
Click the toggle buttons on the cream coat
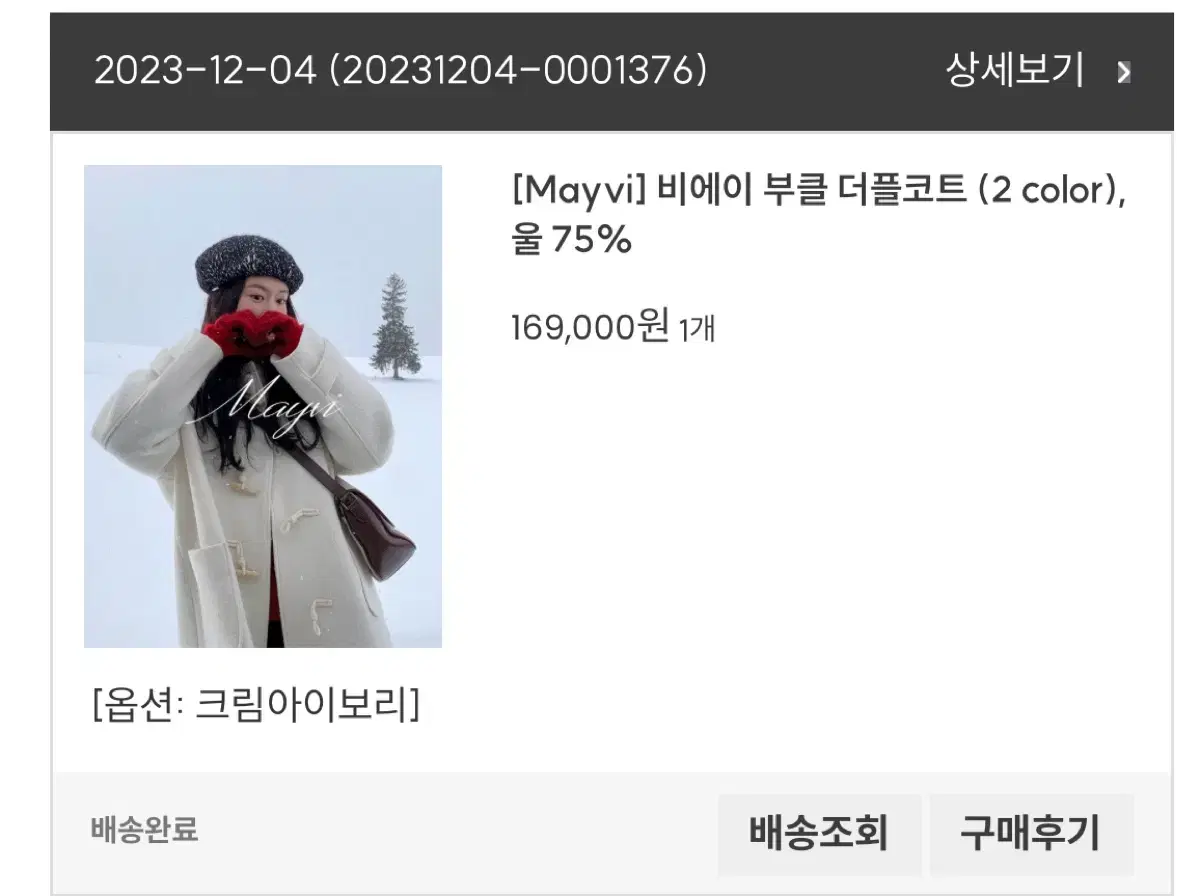click(x=285, y=545)
